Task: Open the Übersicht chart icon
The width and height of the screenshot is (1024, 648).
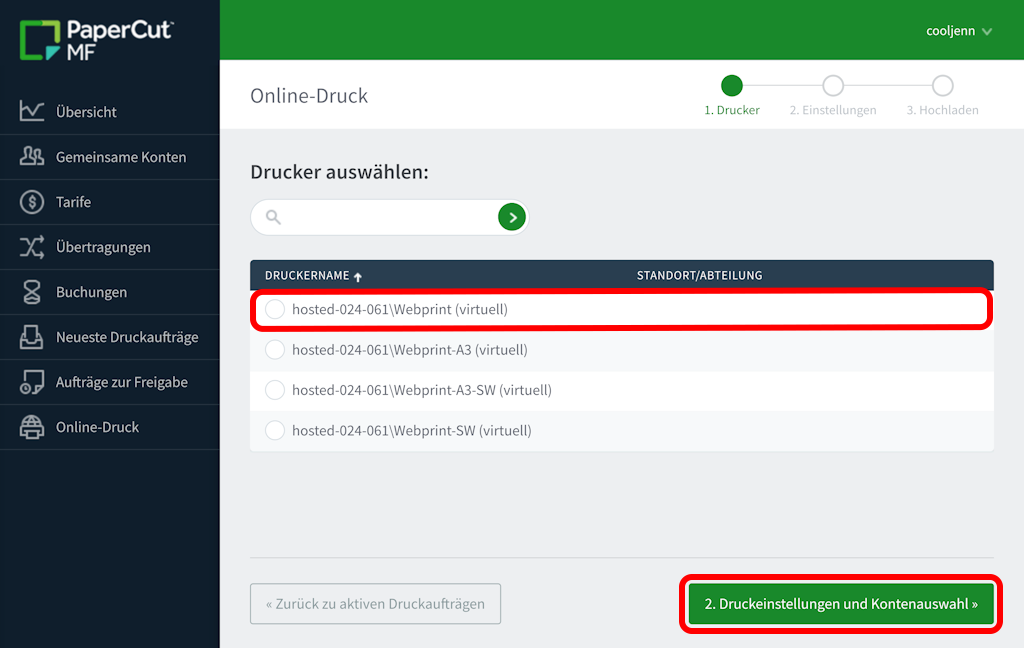Action: click(x=32, y=111)
